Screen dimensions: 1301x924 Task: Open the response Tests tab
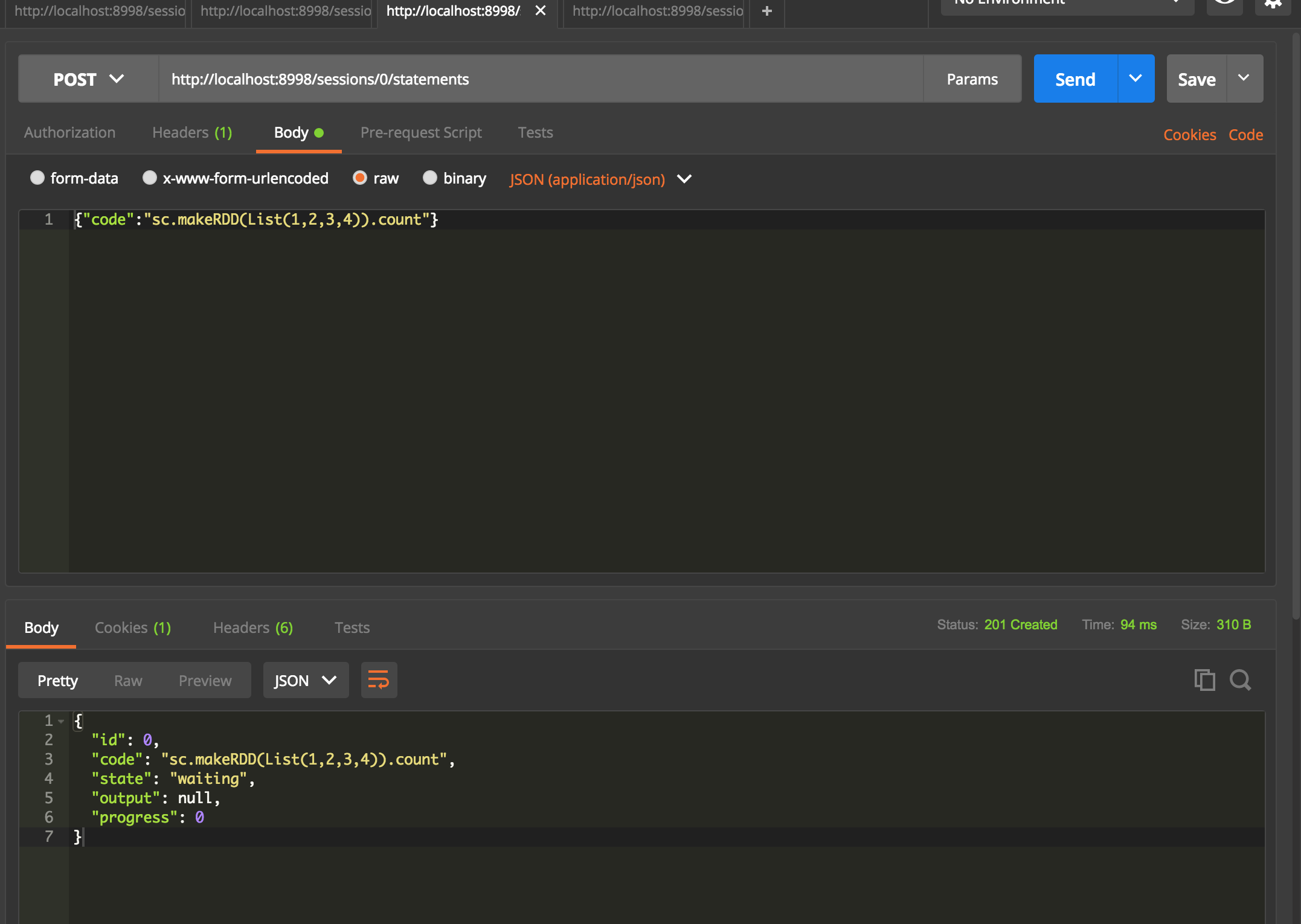352,628
